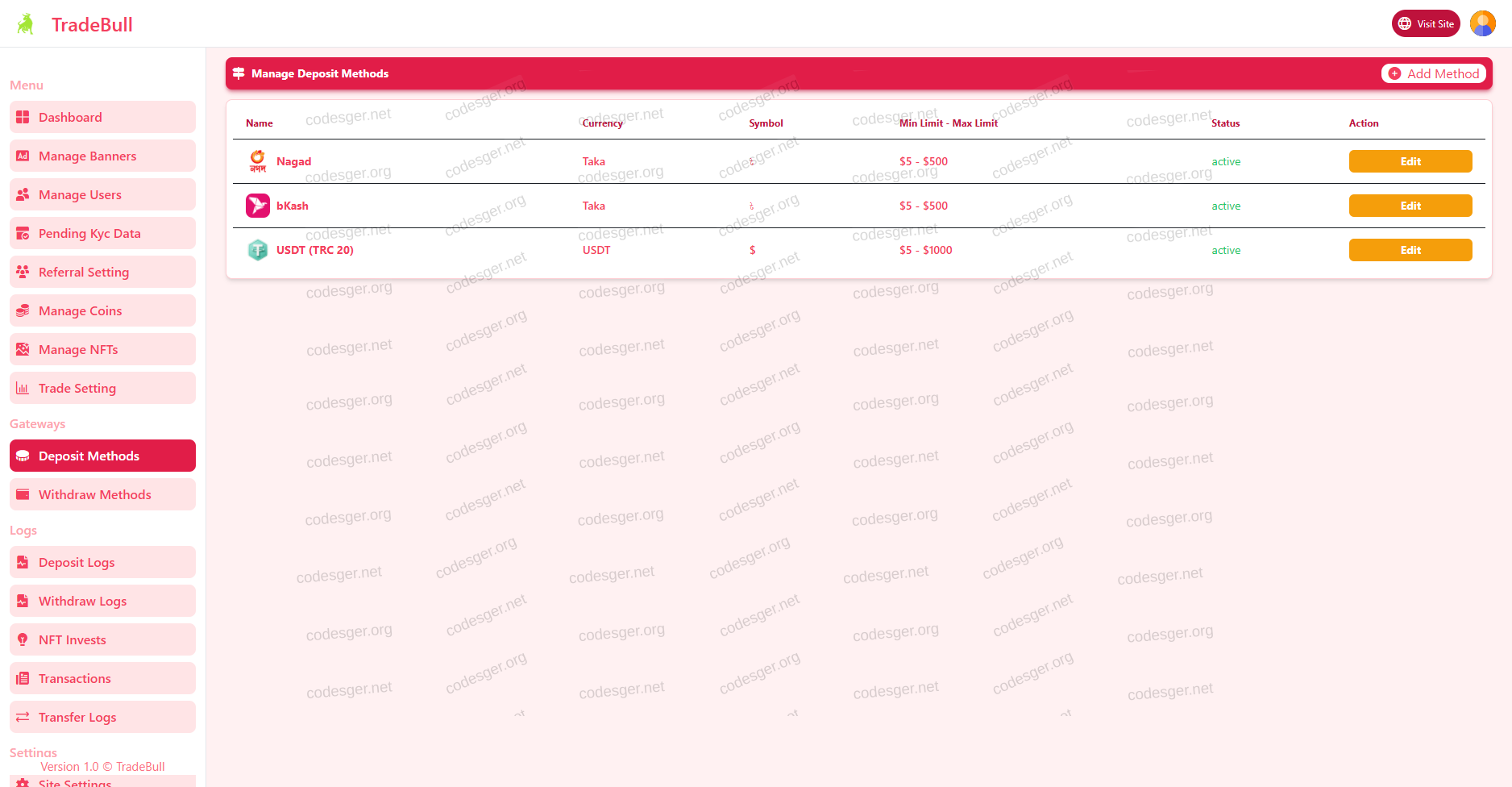Edit the Nagad deposit method
This screenshot has width=1512, height=787.
pyautogui.click(x=1410, y=161)
